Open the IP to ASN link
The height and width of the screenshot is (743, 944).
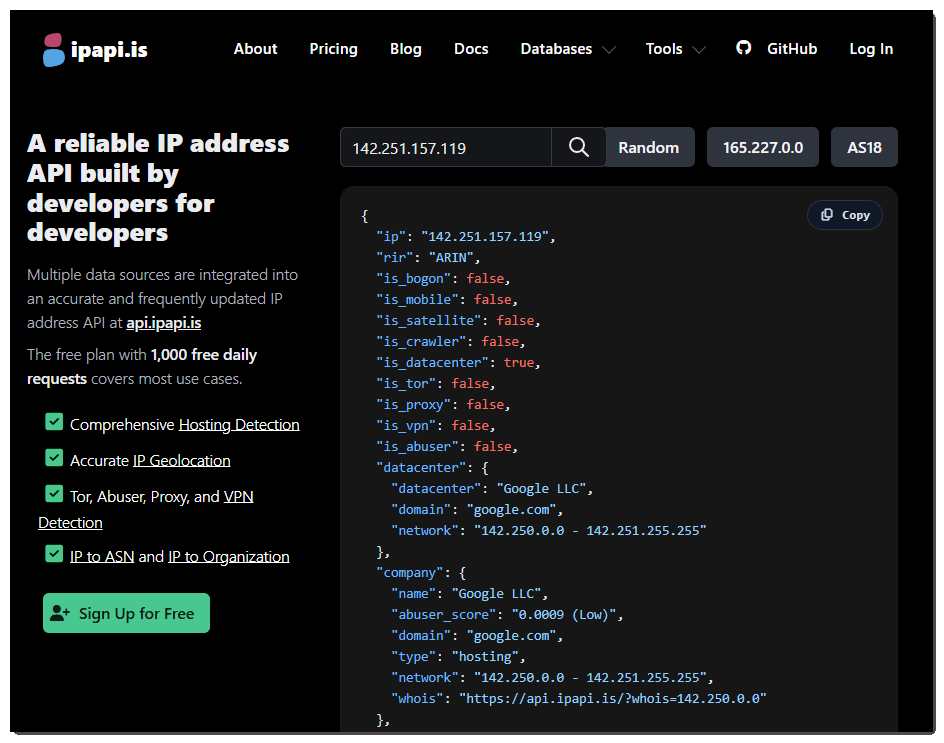[x=102, y=556]
